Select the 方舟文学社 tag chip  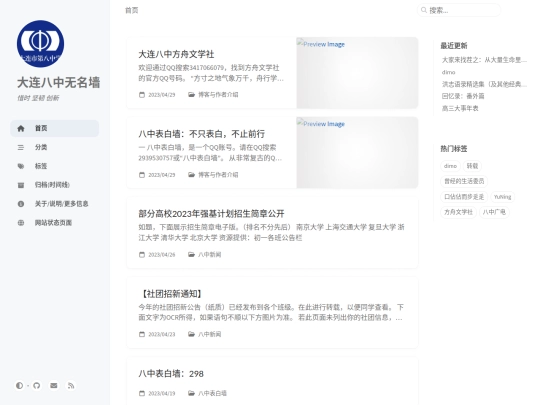click(x=458, y=212)
